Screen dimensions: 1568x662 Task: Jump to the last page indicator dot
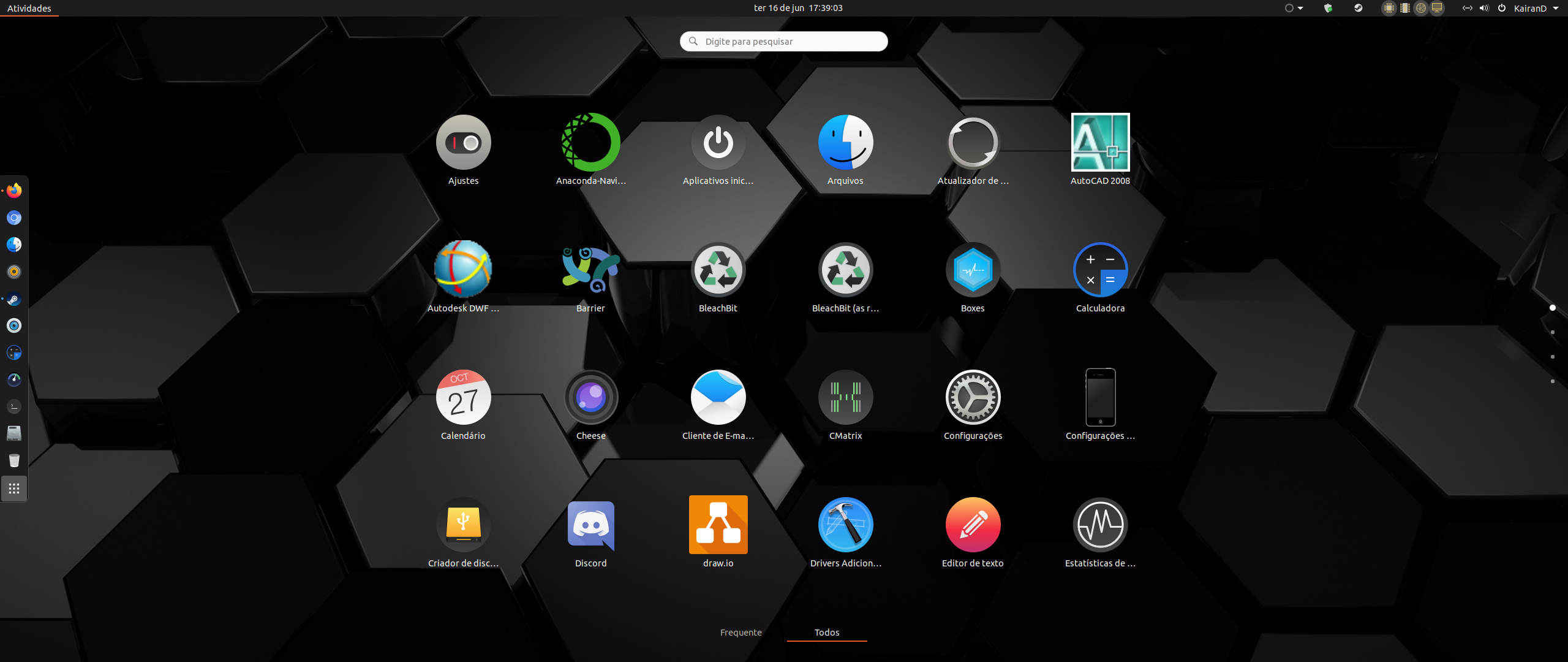click(1552, 381)
